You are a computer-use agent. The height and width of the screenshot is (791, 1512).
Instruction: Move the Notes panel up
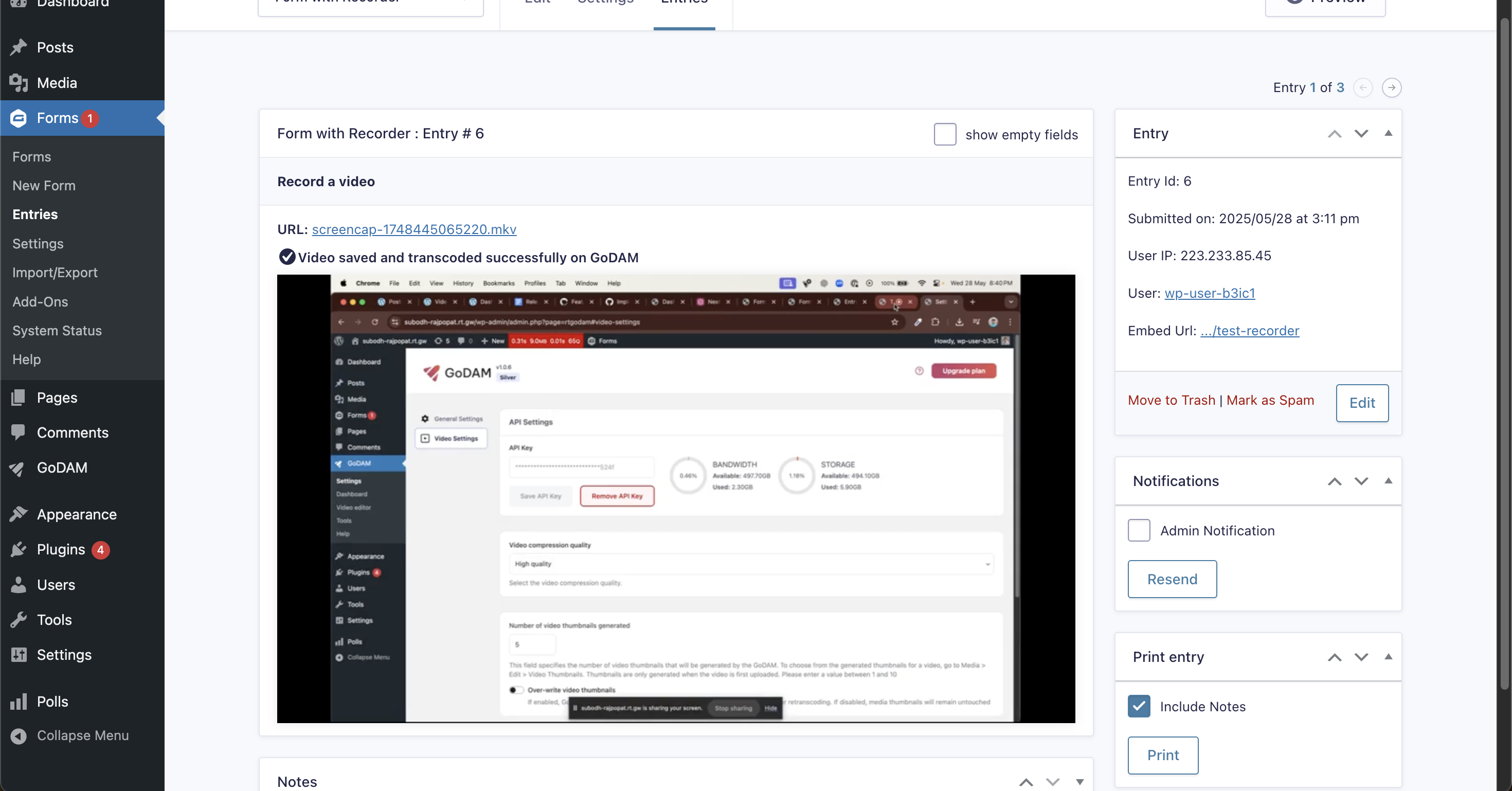(x=1026, y=782)
